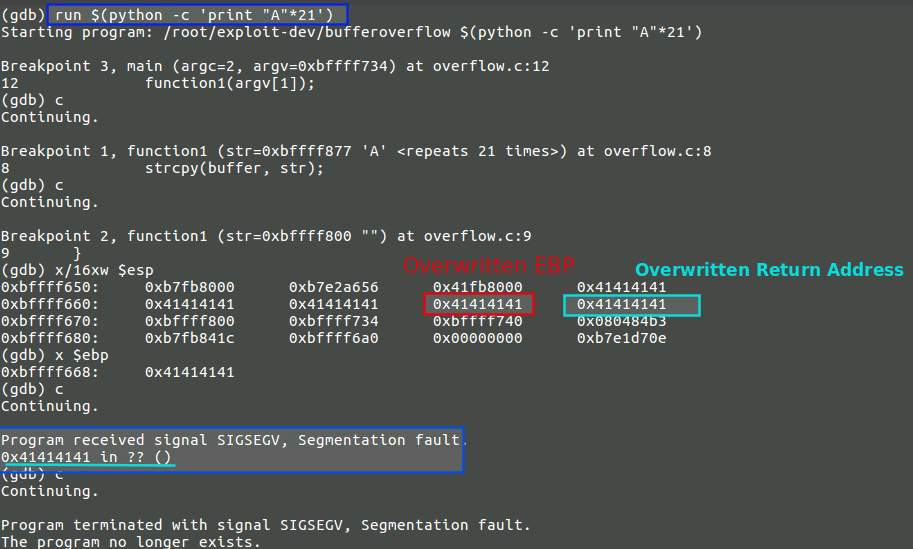Click the underlined '0x41414141 in ?? ()' text
The height and width of the screenshot is (549, 913).
[86, 457]
